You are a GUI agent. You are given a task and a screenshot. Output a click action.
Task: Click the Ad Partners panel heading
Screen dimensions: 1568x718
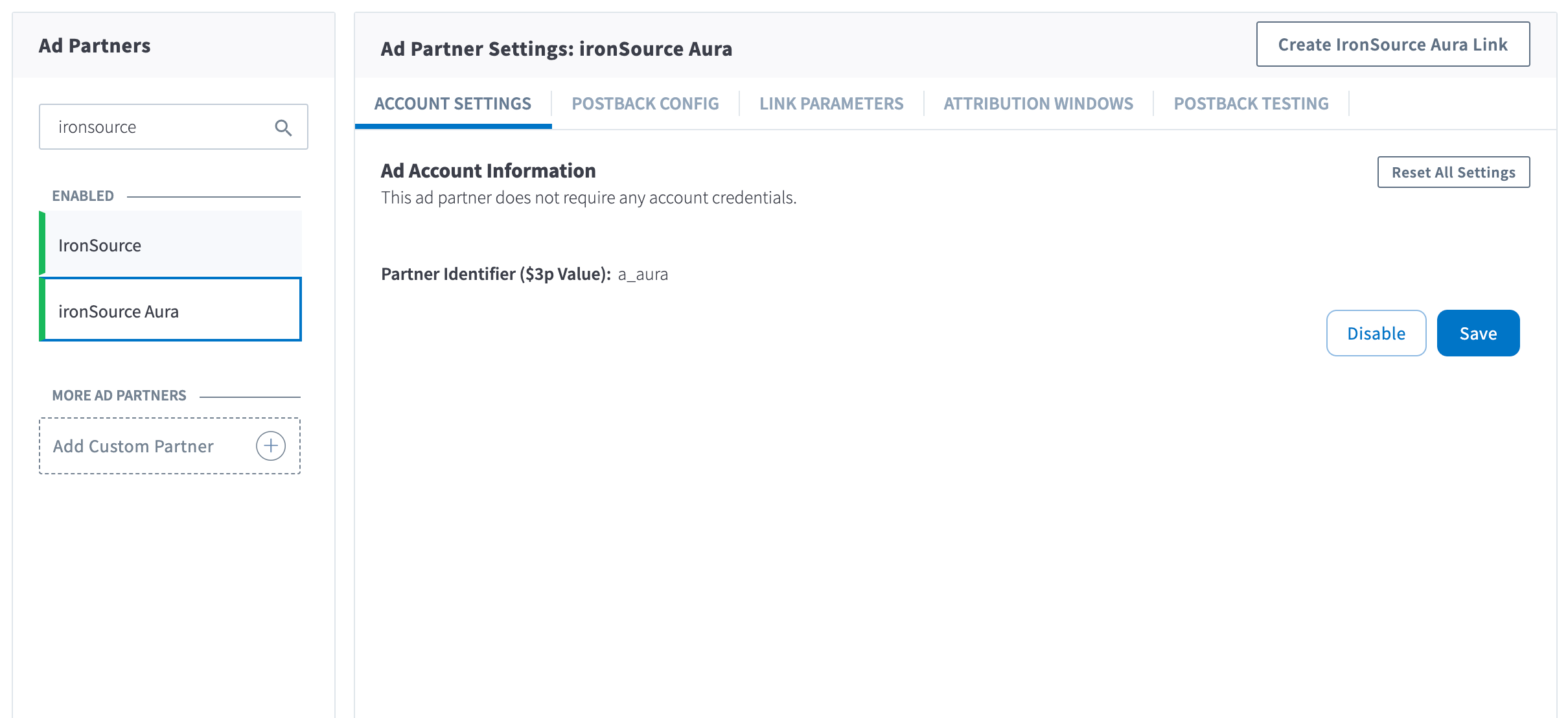[x=95, y=46]
